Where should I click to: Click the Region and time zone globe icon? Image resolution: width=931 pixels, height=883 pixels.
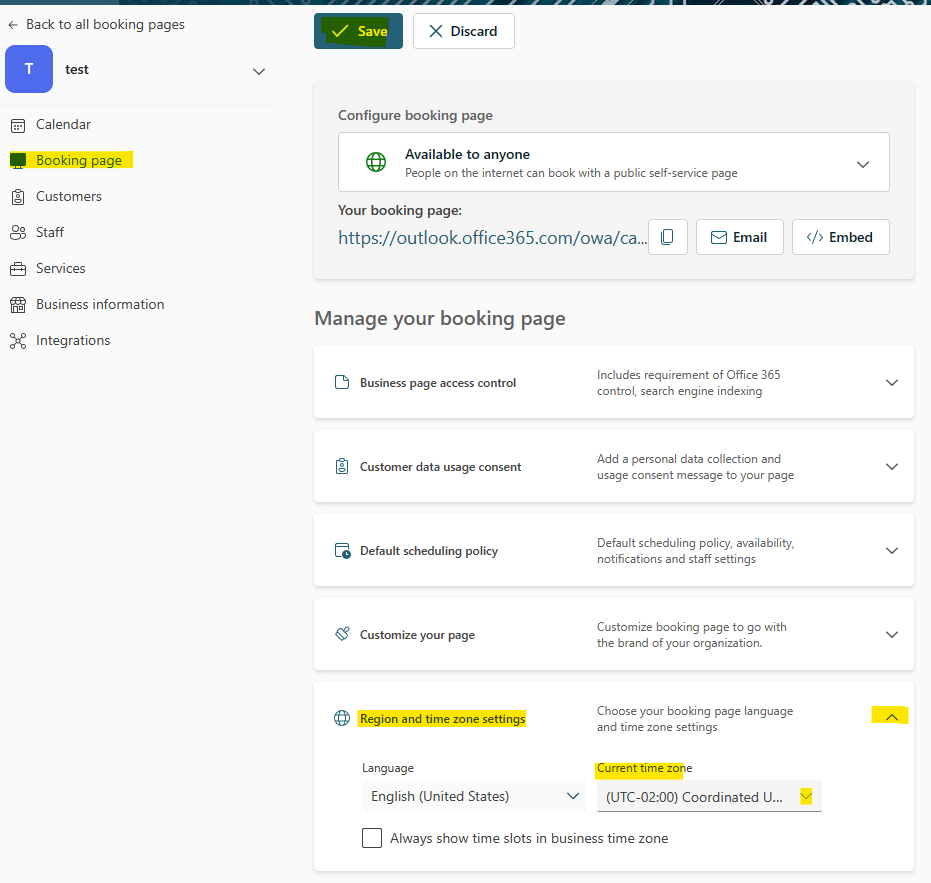(x=342, y=718)
